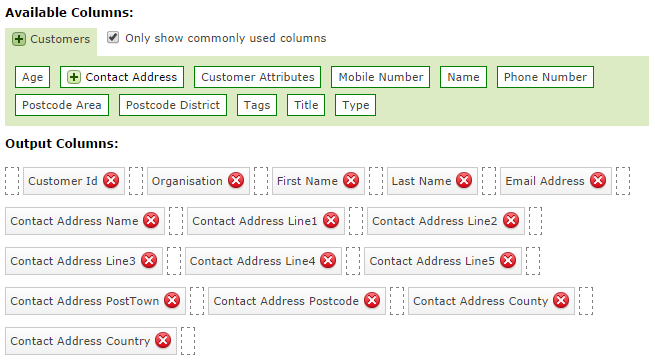655x363 pixels.
Task: Remove Contact Address Country column
Action: [x=163, y=340]
